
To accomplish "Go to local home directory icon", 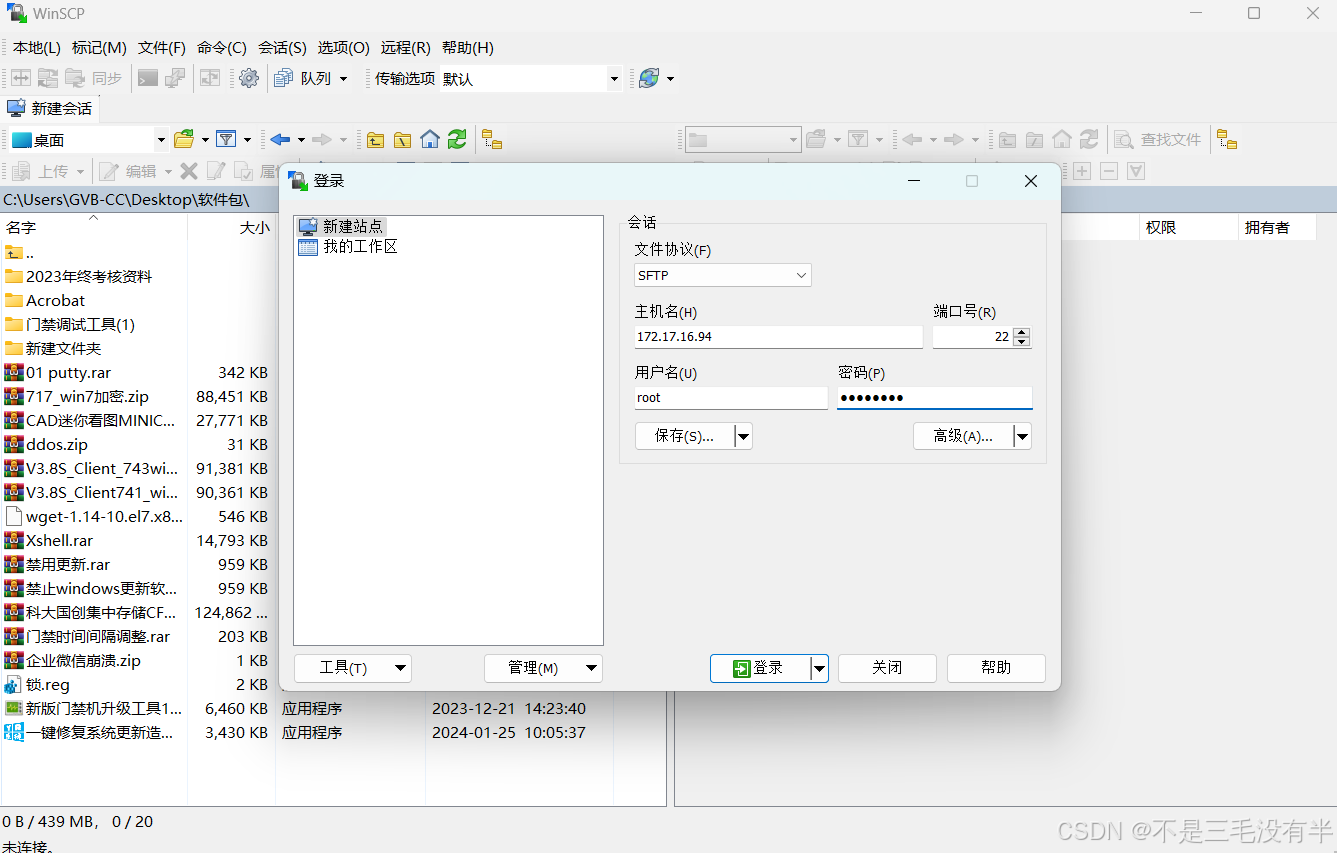I will pyautogui.click(x=430, y=139).
